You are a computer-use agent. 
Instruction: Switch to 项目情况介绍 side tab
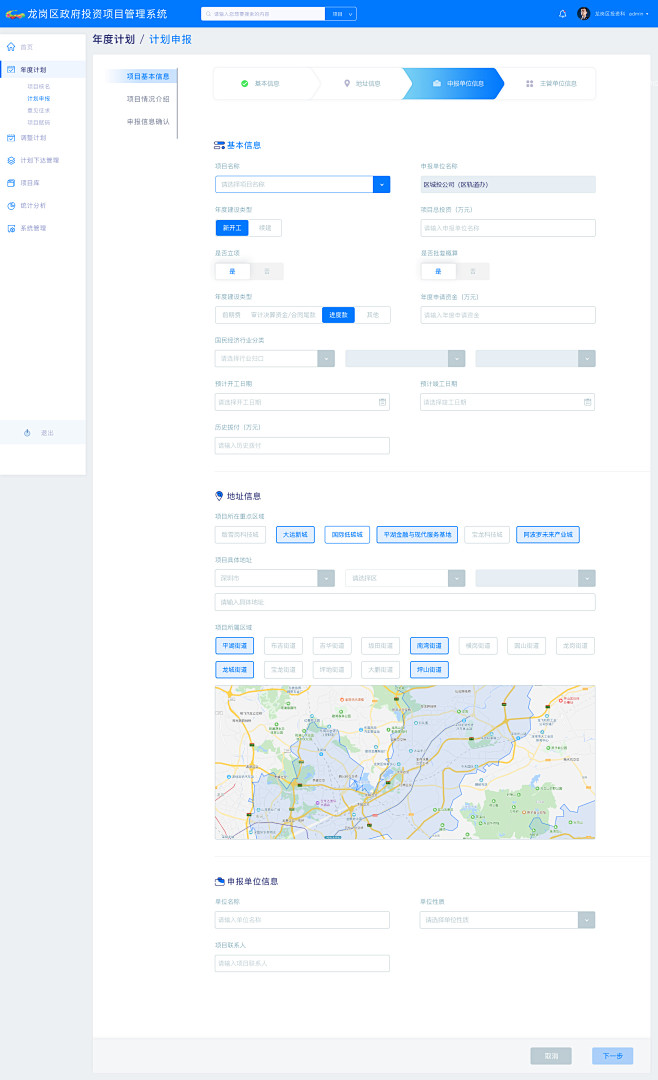tap(147, 99)
